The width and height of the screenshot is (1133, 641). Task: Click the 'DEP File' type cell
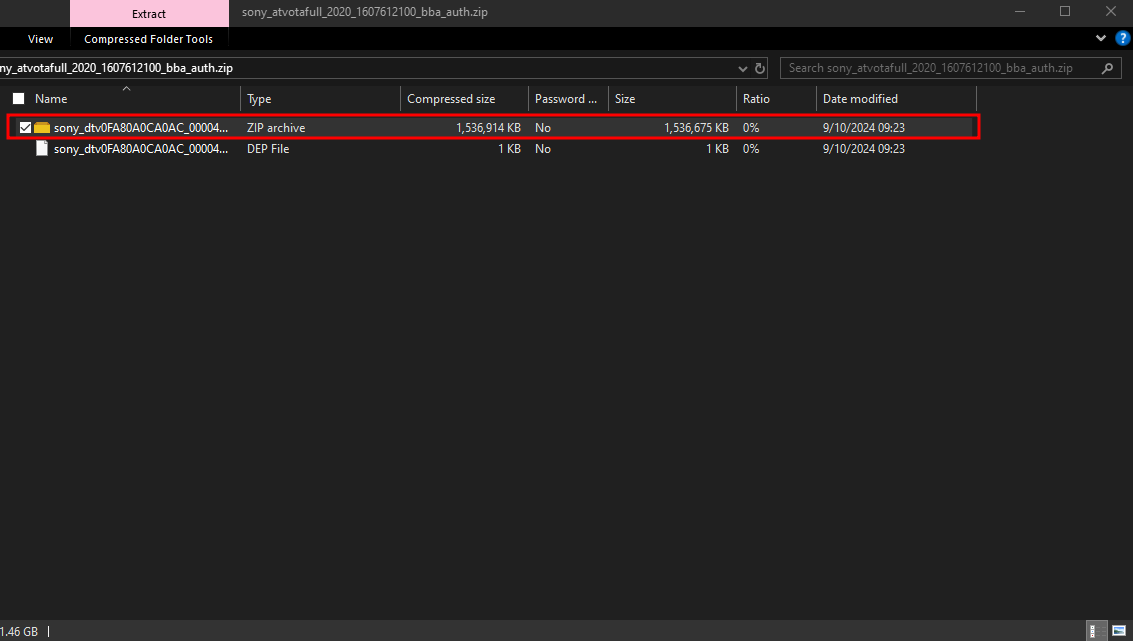(268, 148)
